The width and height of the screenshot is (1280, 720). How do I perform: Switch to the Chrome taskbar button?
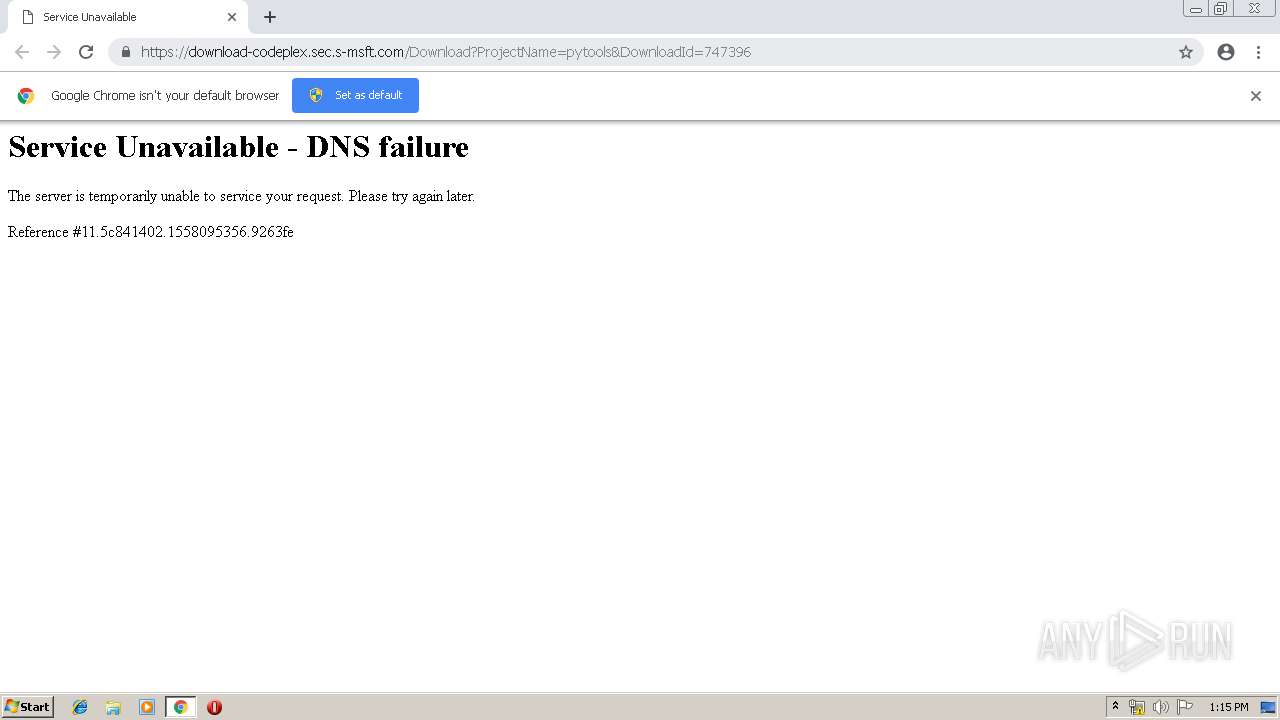(x=180, y=707)
